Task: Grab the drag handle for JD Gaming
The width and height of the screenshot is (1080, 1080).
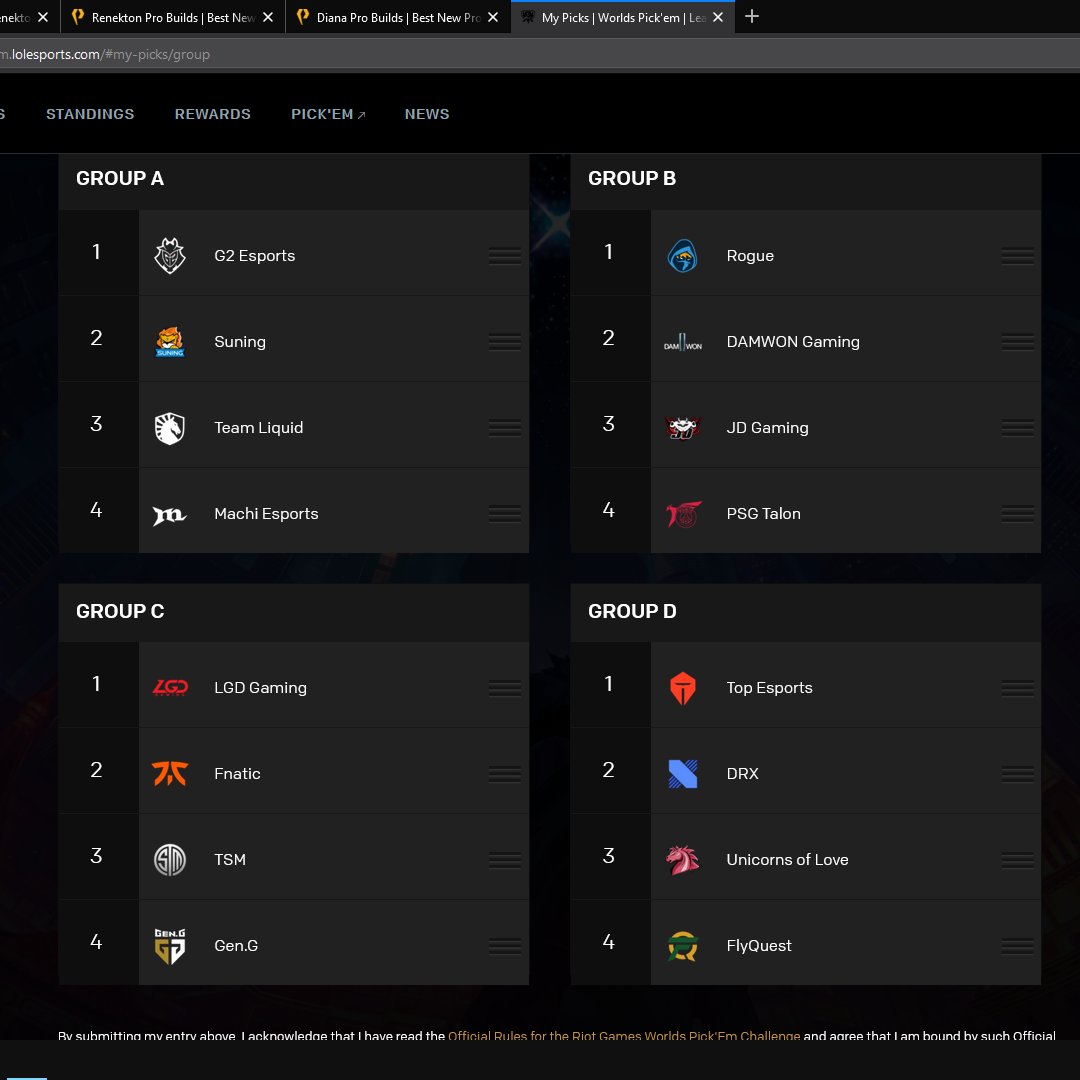Action: [1017, 428]
